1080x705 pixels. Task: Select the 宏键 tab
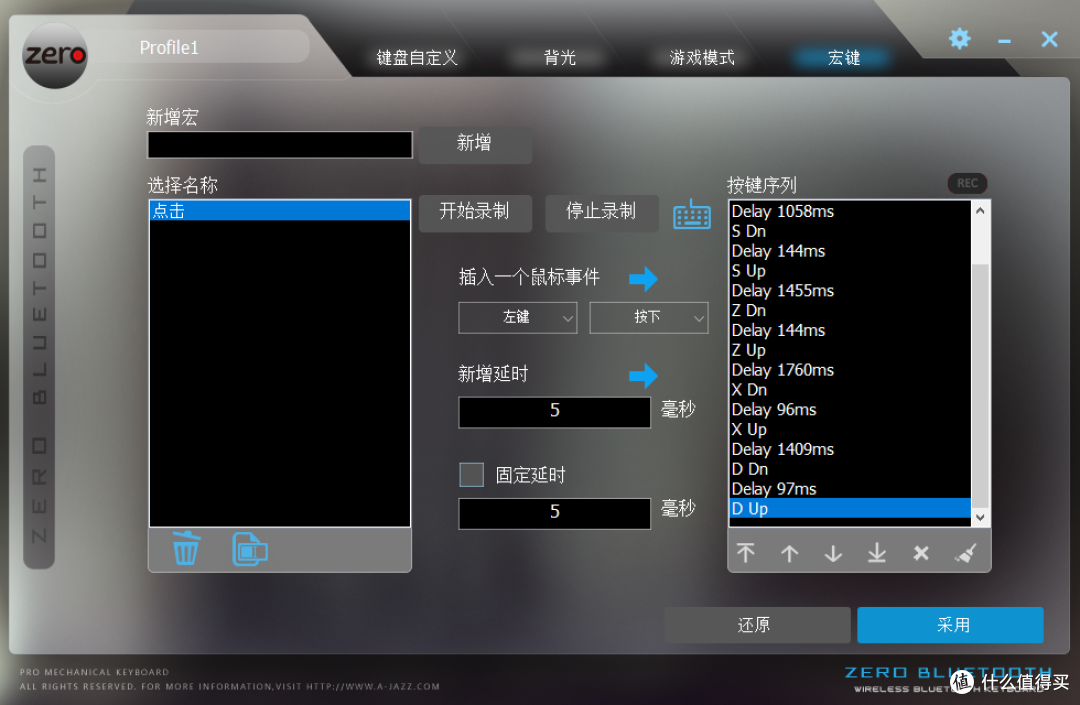(844, 57)
